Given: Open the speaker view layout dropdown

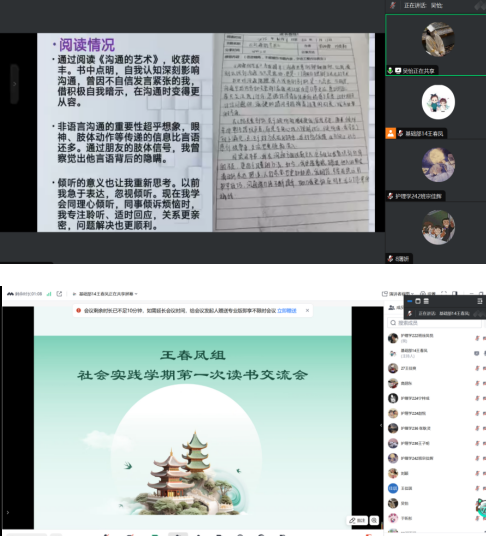Looking at the screenshot, I should click(x=398, y=294).
